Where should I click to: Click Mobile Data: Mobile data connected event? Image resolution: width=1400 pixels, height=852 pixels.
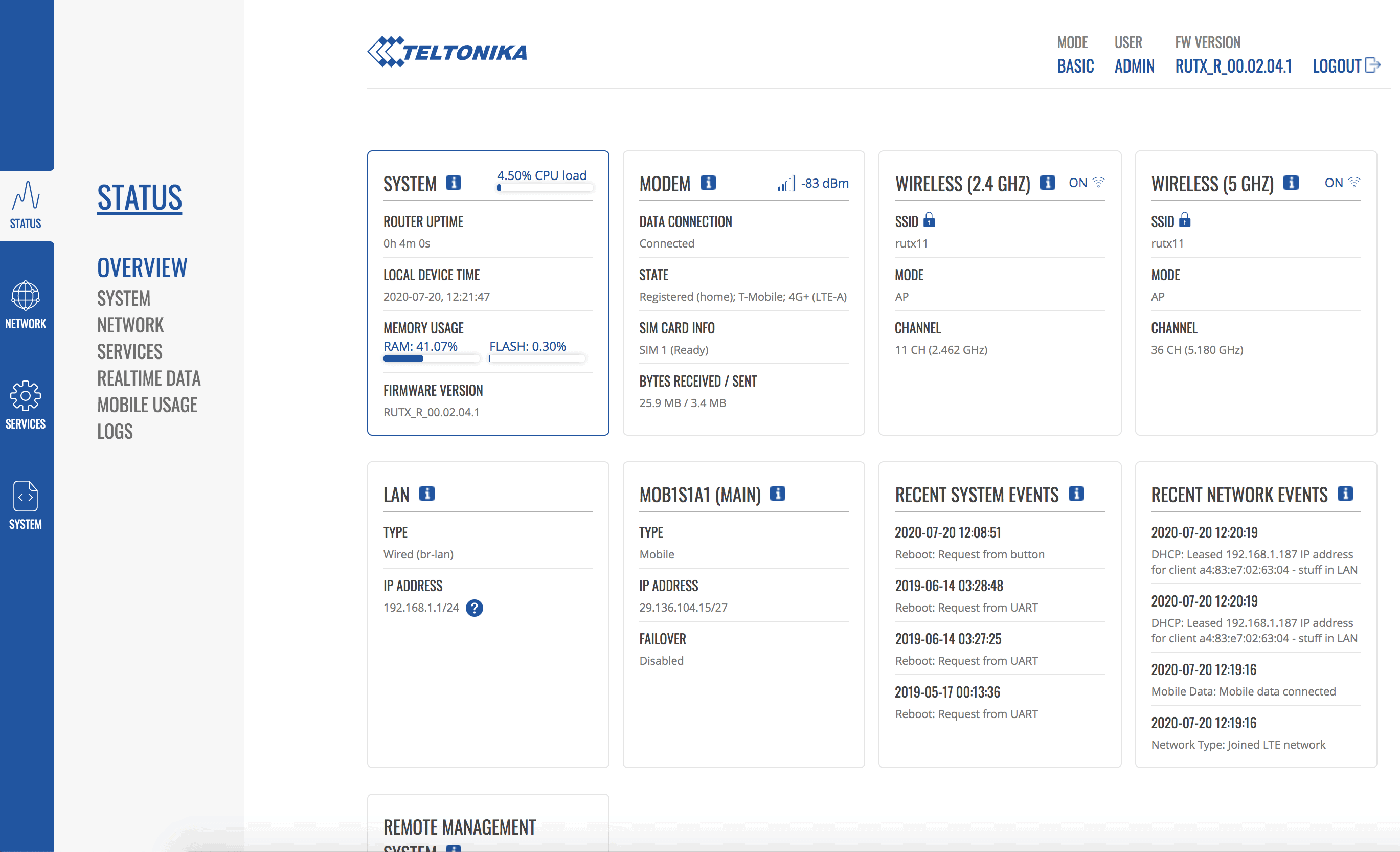pos(1243,691)
